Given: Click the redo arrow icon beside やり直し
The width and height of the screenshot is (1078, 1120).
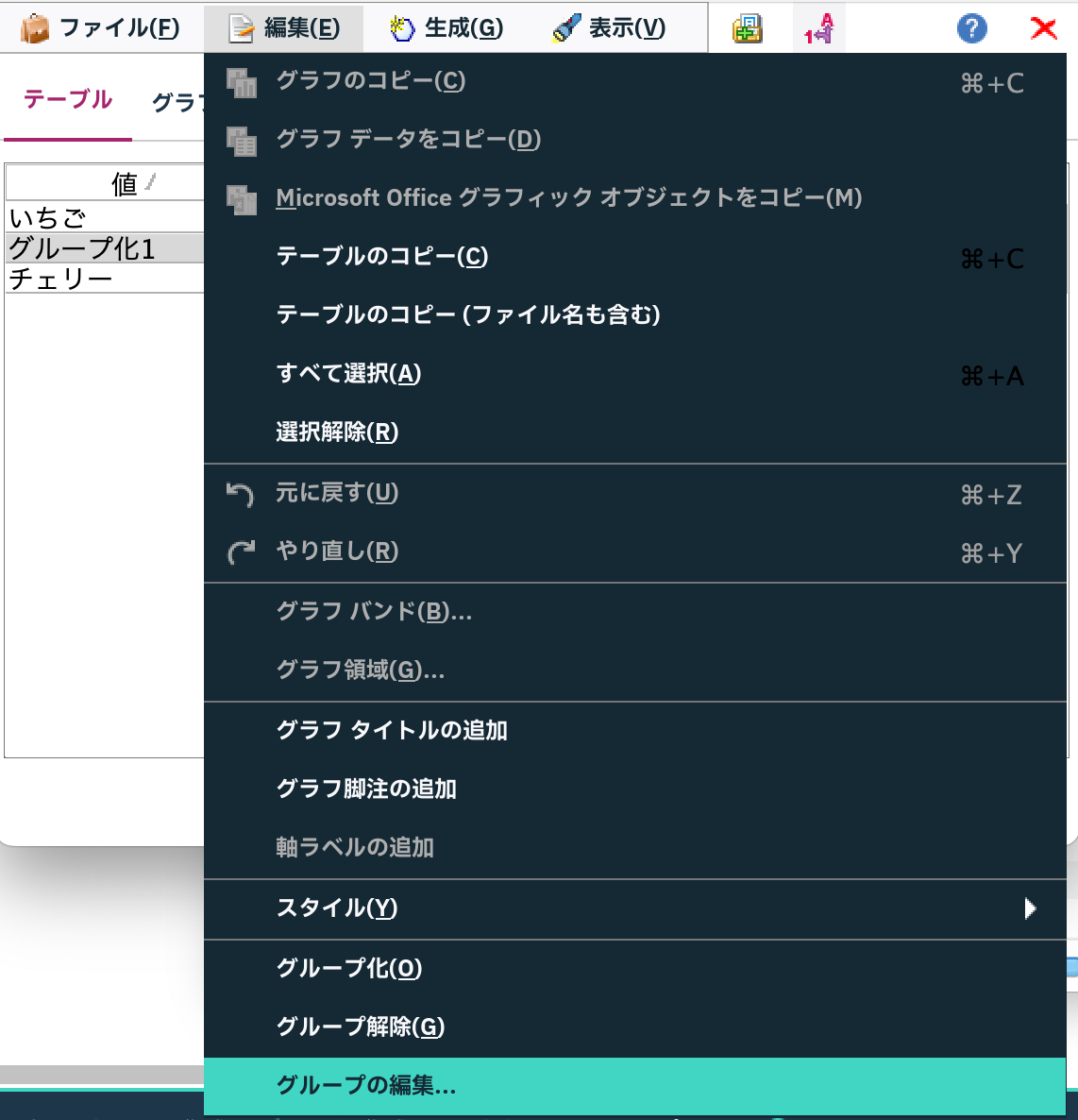Looking at the screenshot, I should click(241, 551).
